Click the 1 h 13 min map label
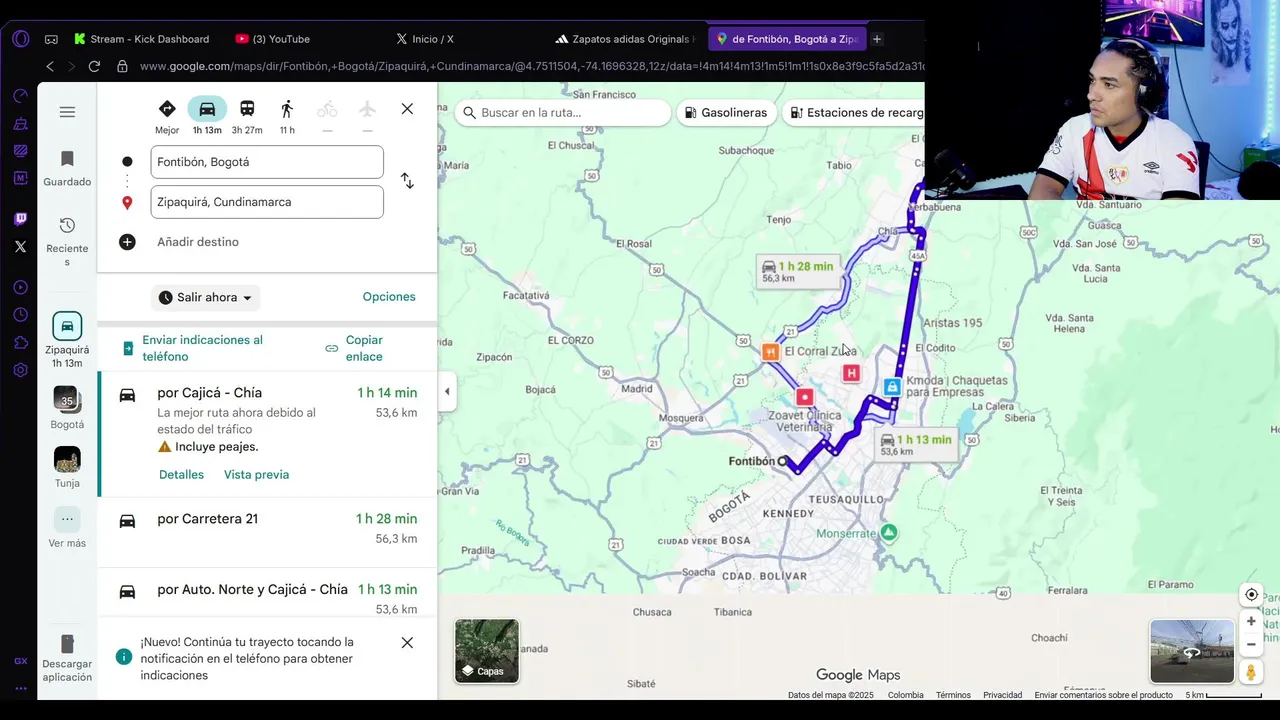The image size is (1280, 720). click(916, 444)
